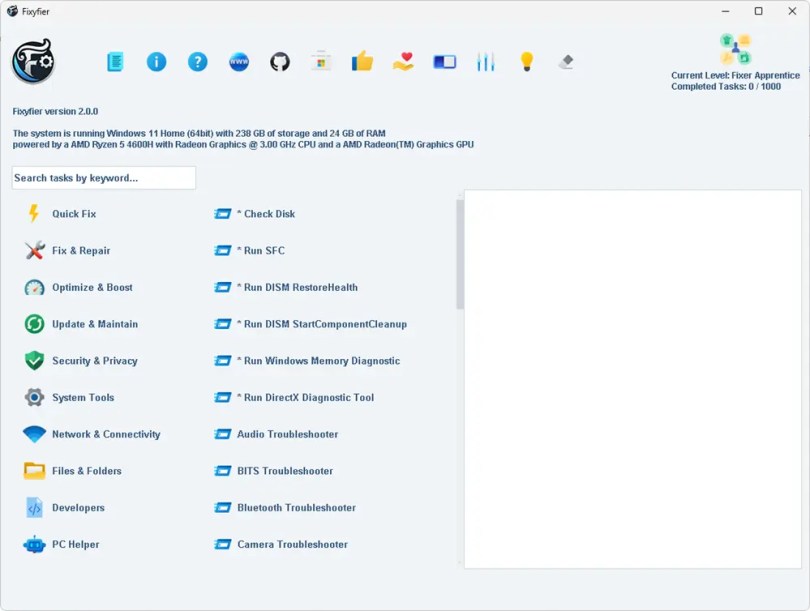This screenshot has width=810, height=611.
Task: Click the PC Helper robot icon
Action: click(x=35, y=544)
